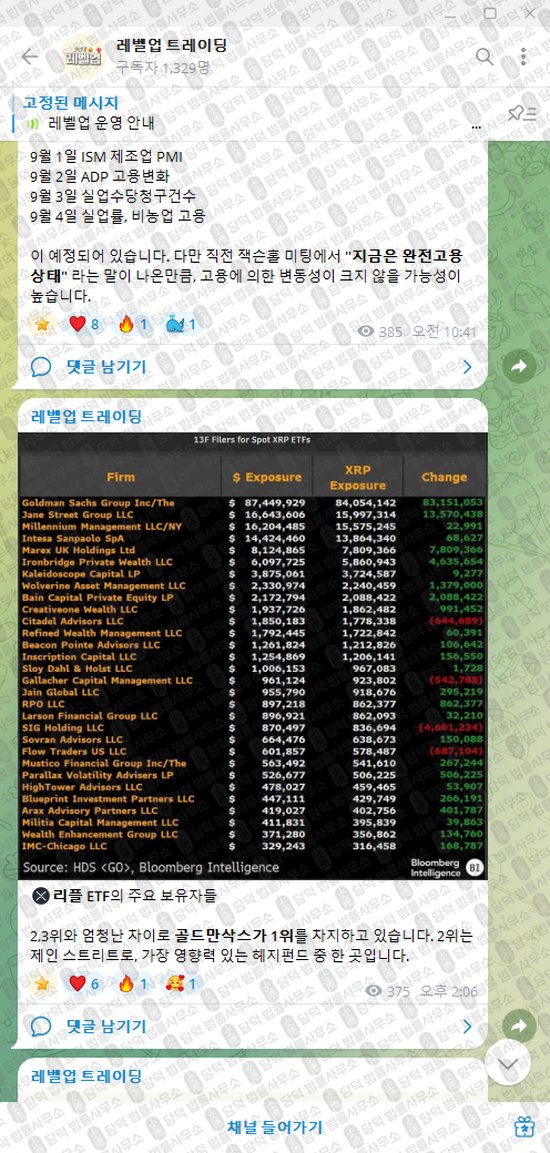Viewport: 550px width, 1153px height.
Task: Click the line 9월 2일 ADP 고용변화
Action: (100, 176)
